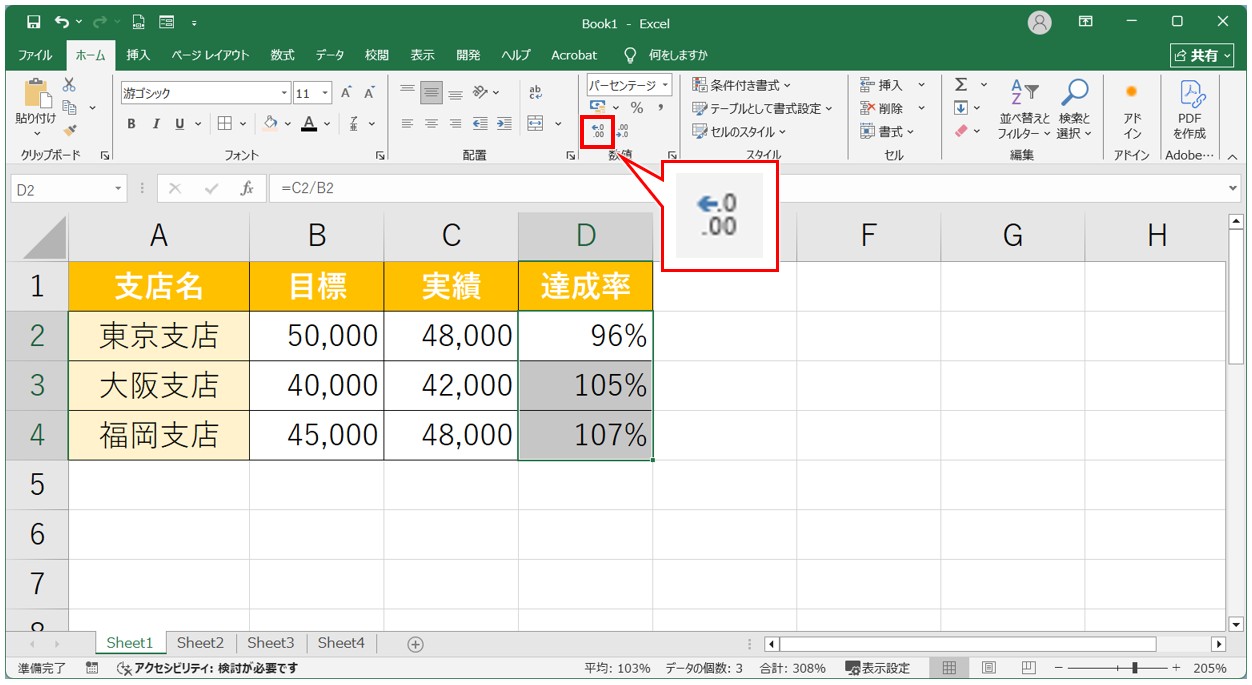This screenshot has width=1252, height=685.
Task: Create a PDF with the Acrobat button
Action: click(1189, 110)
